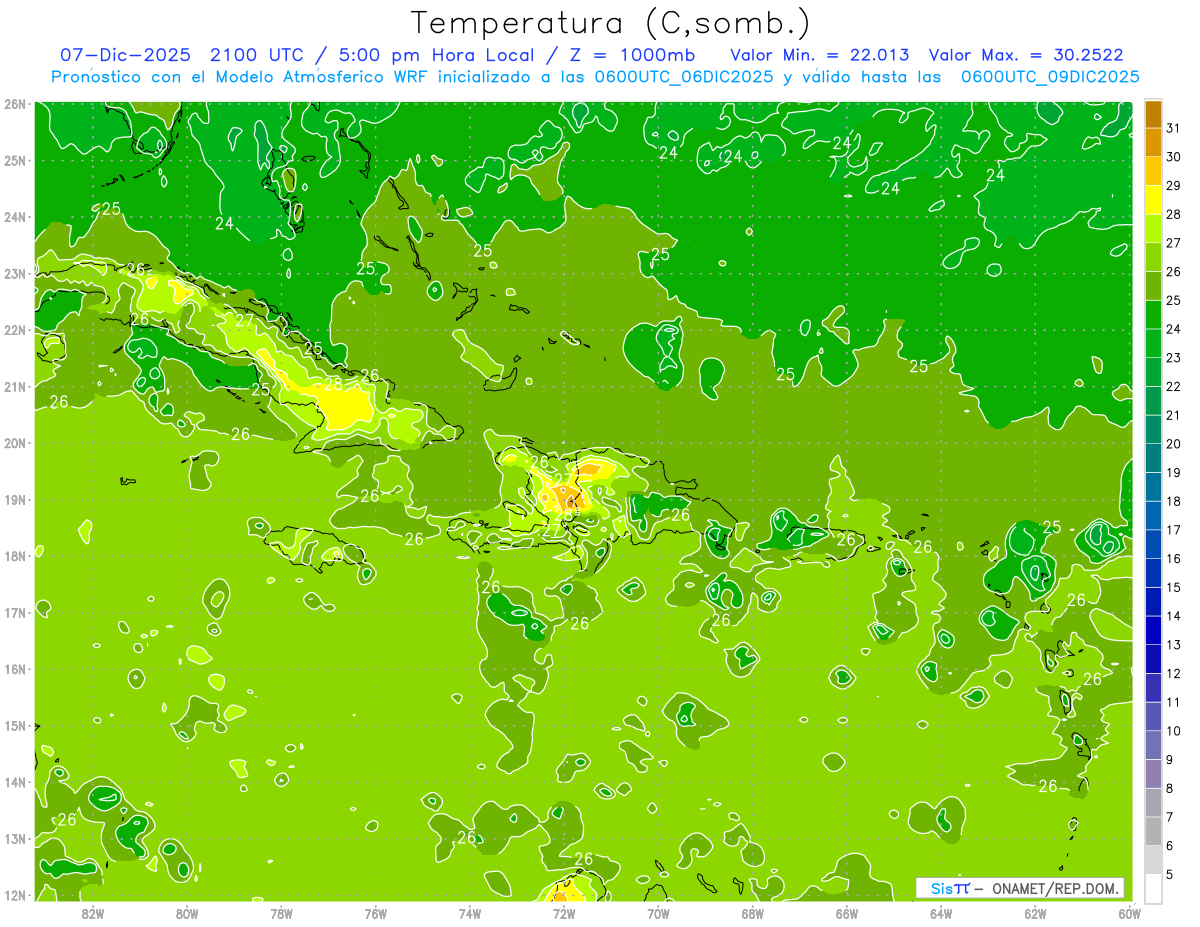Click the 5 label on the color scale
1200x927 pixels.
1171,874
